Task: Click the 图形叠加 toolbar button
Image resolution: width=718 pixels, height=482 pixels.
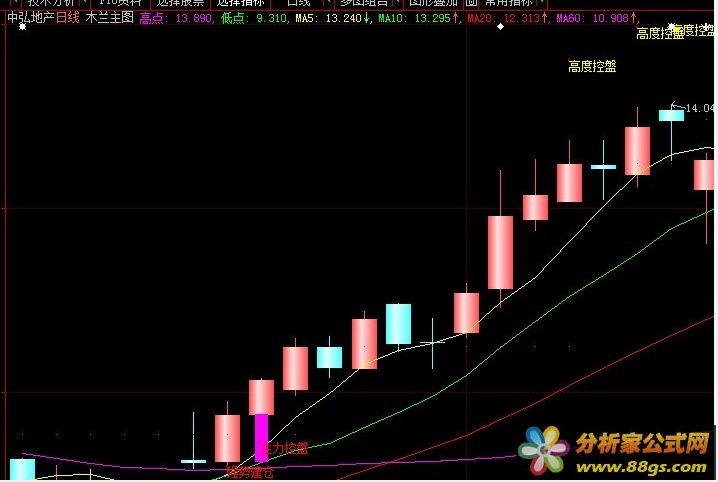Action: tap(433, 3)
